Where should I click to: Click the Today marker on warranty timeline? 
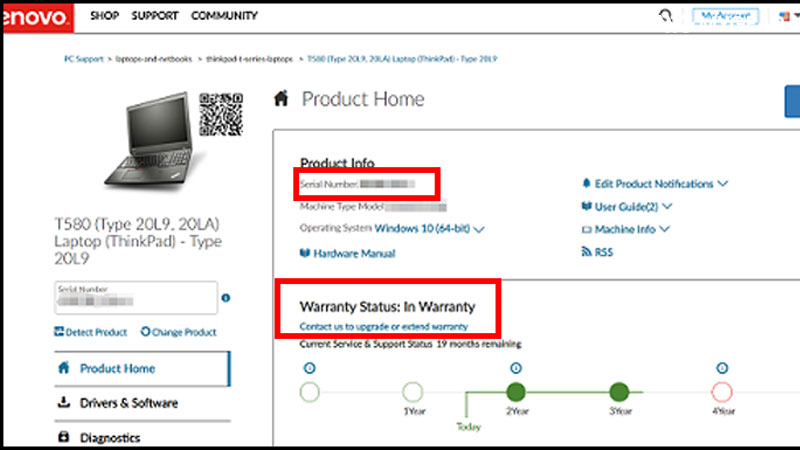(x=468, y=427)
